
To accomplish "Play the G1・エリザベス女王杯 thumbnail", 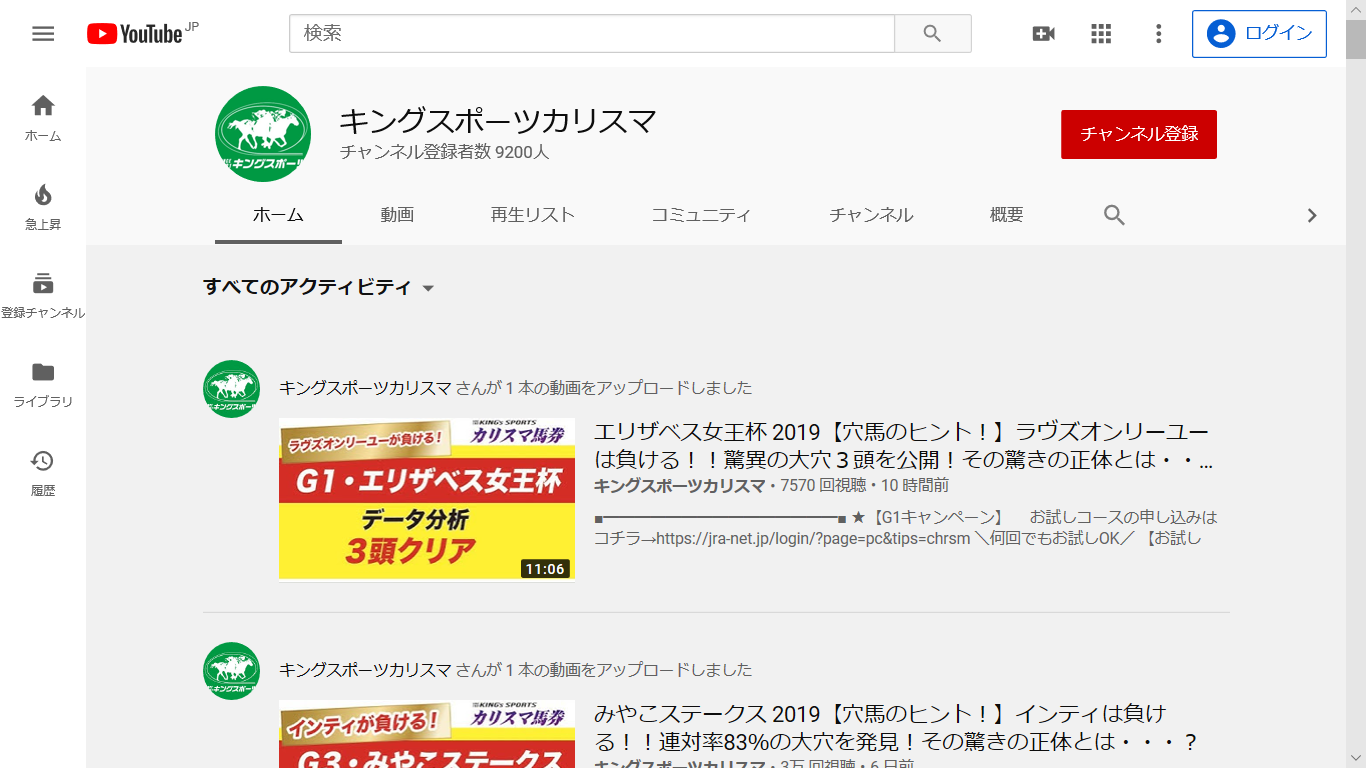I will (427, 499).
